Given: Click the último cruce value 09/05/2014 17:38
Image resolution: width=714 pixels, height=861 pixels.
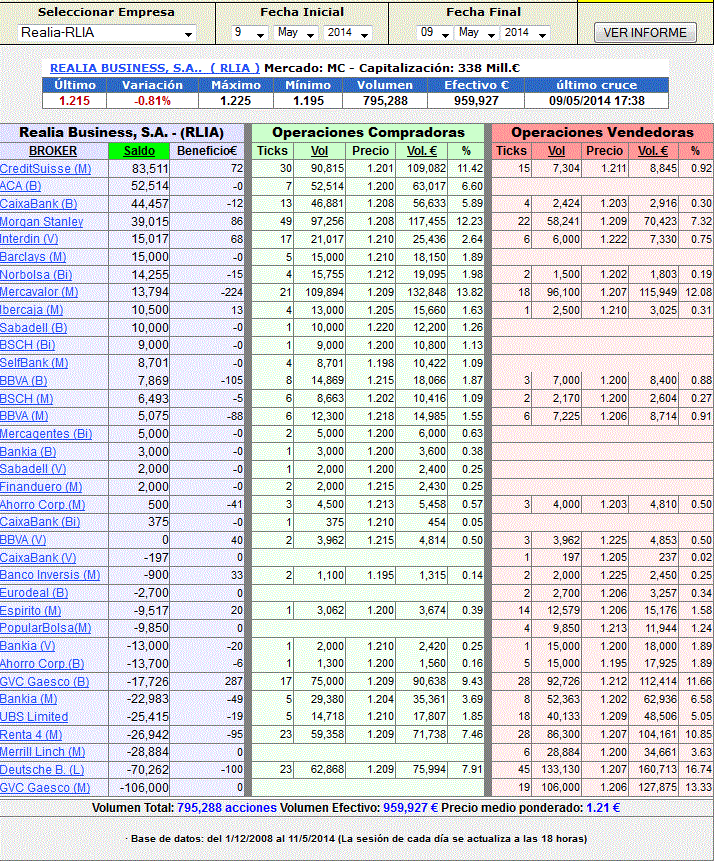Looking at the screenshot, I should (596, 101).
